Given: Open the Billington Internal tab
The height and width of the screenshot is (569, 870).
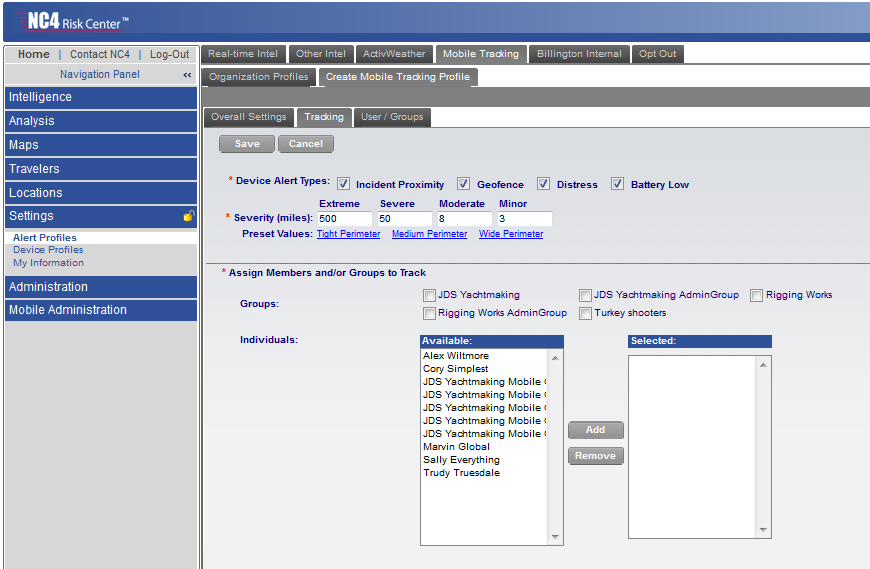Looking at the screenshot, I should [x=579, y=54].
